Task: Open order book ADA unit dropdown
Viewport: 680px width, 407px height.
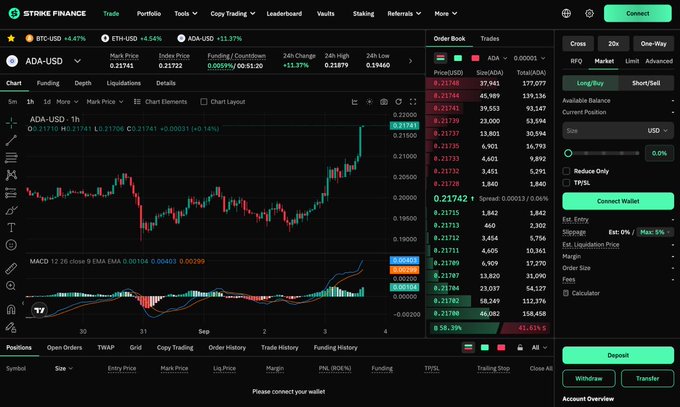Action: pos(497,58)
